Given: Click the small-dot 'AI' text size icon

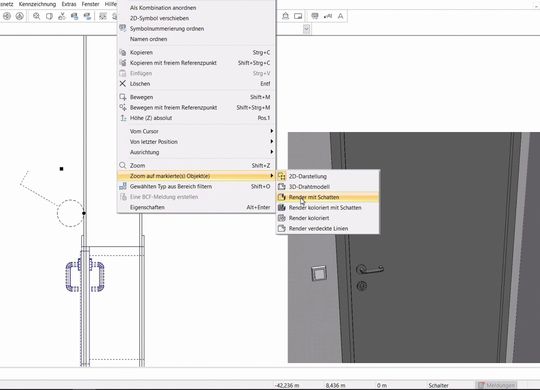Looking at the screenshot, I should coord(328,16).
